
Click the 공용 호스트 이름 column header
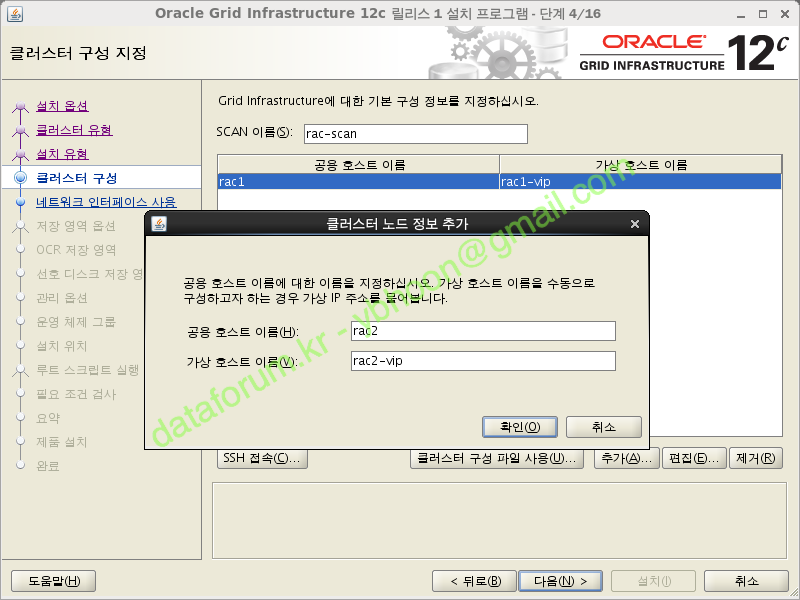(x=358, y=165)
